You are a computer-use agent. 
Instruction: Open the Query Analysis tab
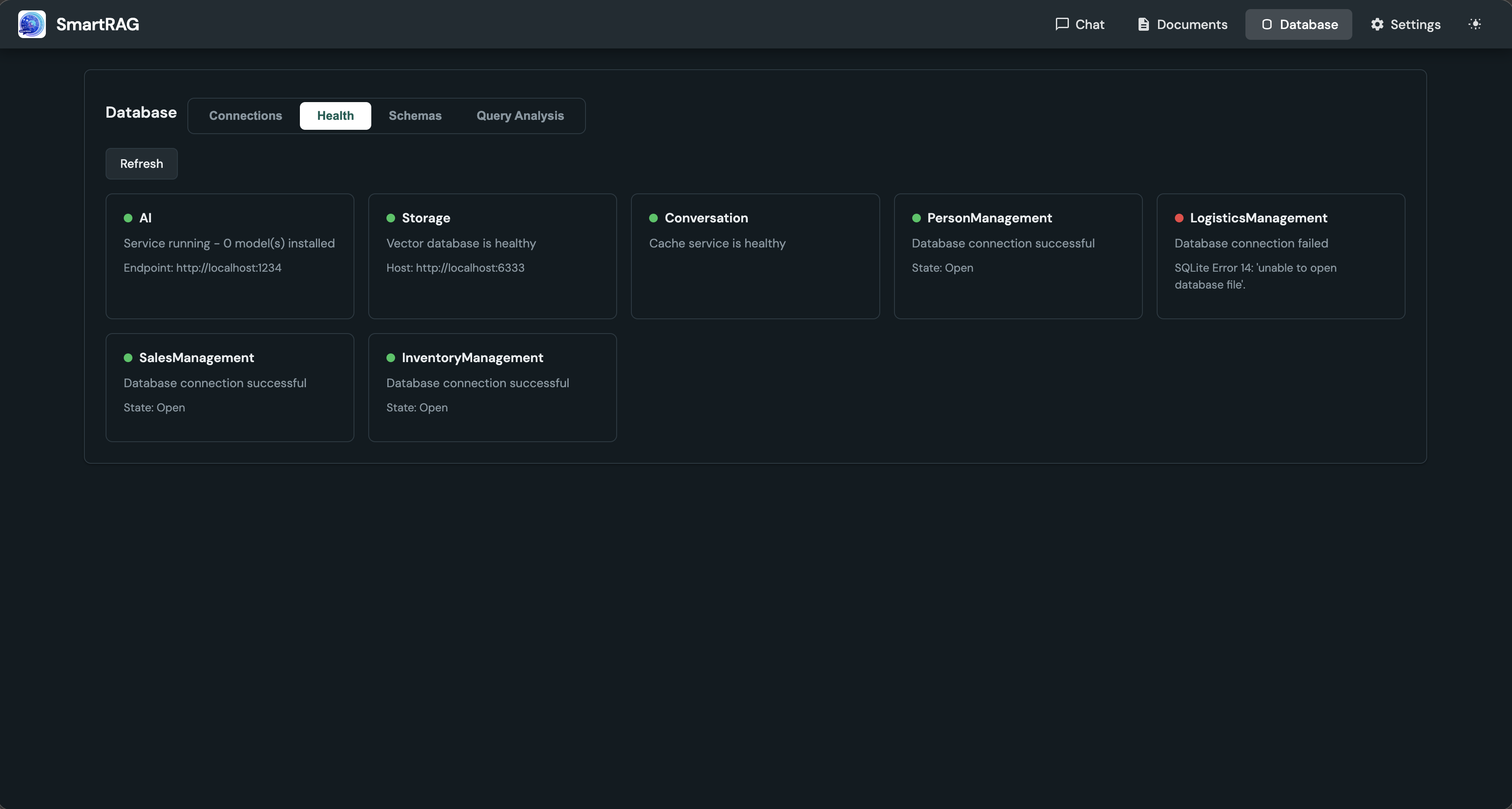pos(520,116)
